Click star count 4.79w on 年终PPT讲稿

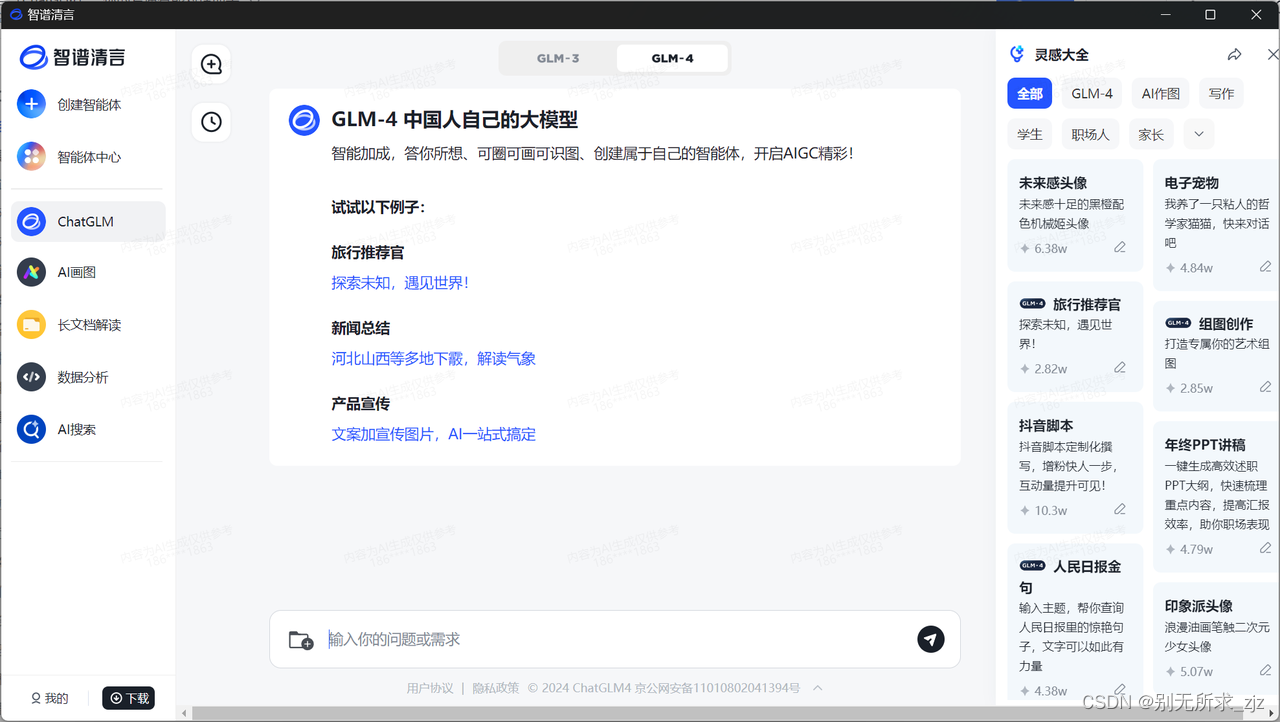tap(1189, 549)
